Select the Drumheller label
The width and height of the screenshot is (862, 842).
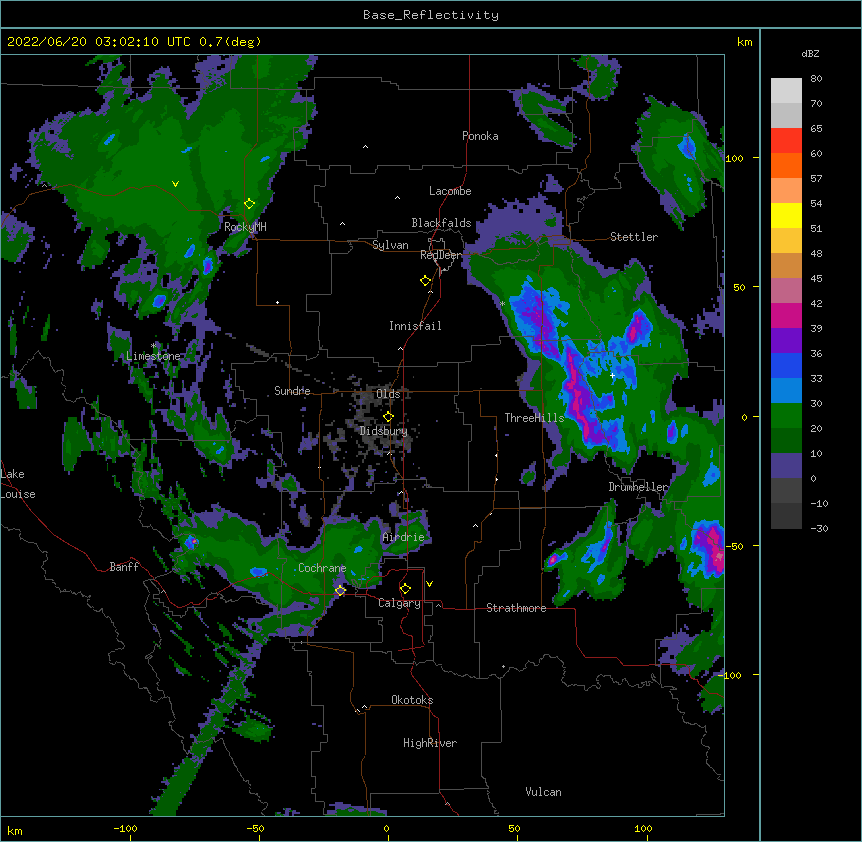638,487
